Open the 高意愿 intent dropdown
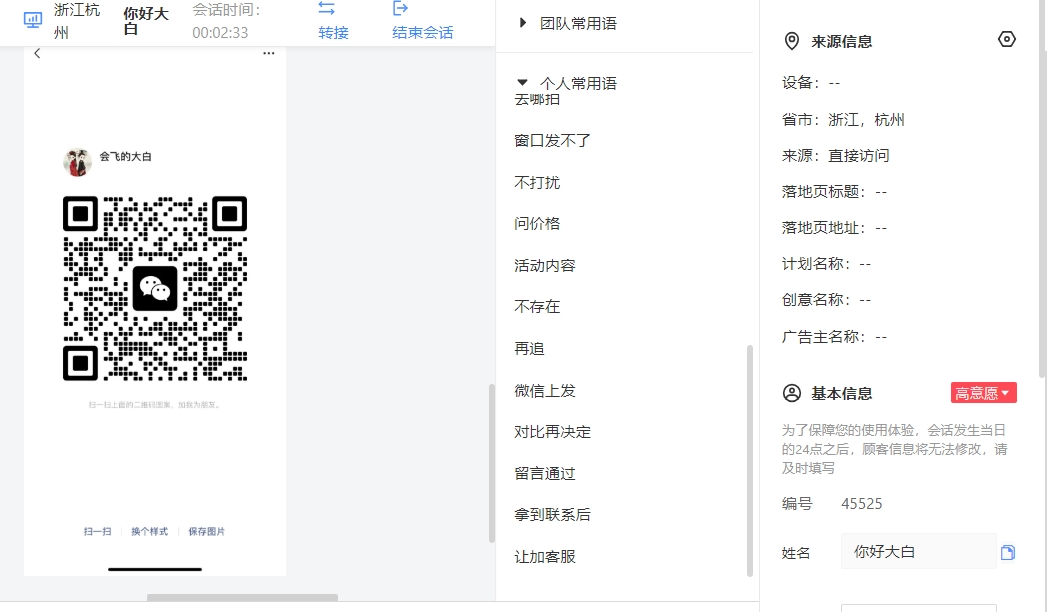 click(984, 393)
